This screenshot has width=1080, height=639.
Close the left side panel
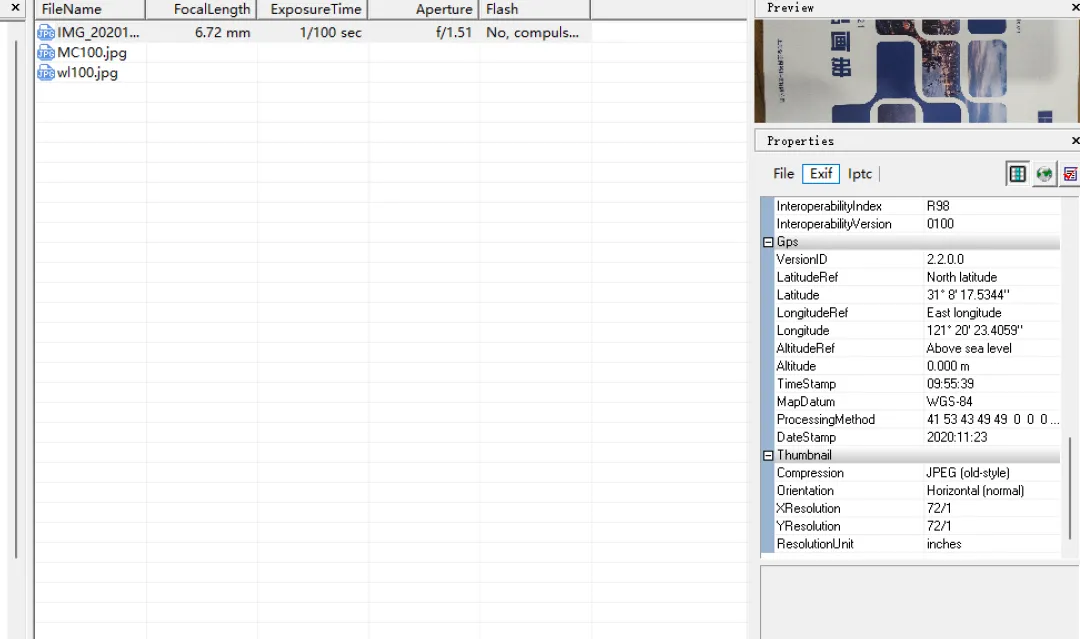[15, 8]
